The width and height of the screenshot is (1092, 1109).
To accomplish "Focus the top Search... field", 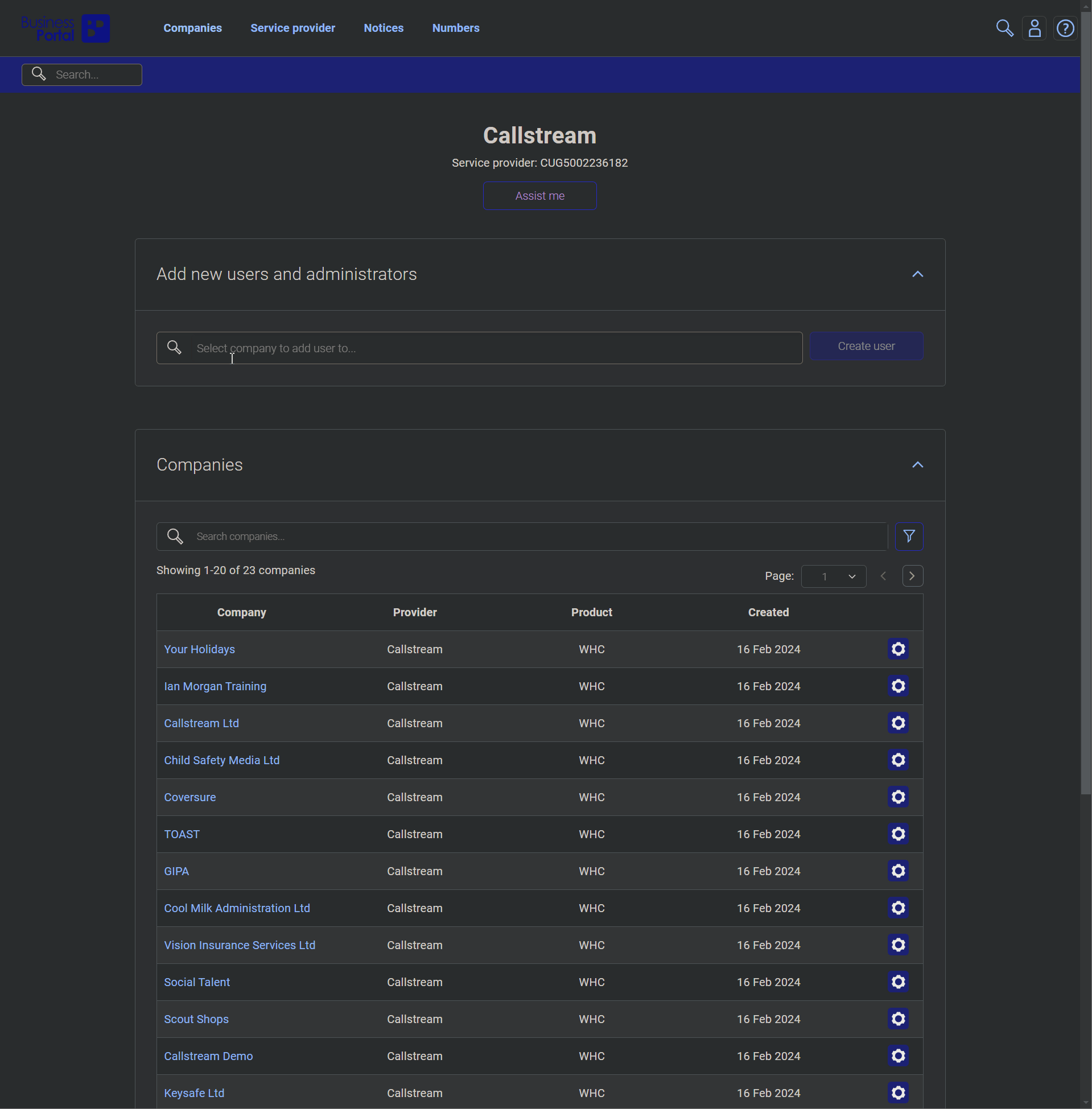I will click(82, 75).
